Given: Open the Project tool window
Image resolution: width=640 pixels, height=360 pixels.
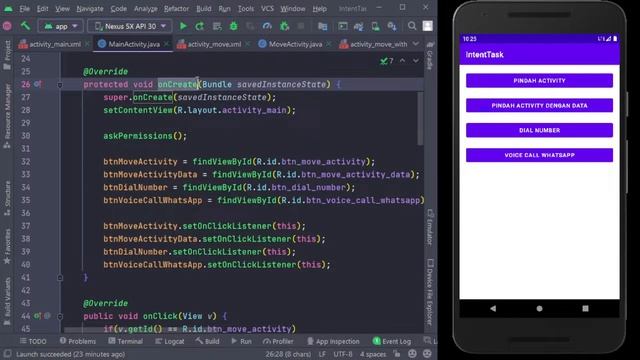Looking at the screenshot, I should coord(7,56).
